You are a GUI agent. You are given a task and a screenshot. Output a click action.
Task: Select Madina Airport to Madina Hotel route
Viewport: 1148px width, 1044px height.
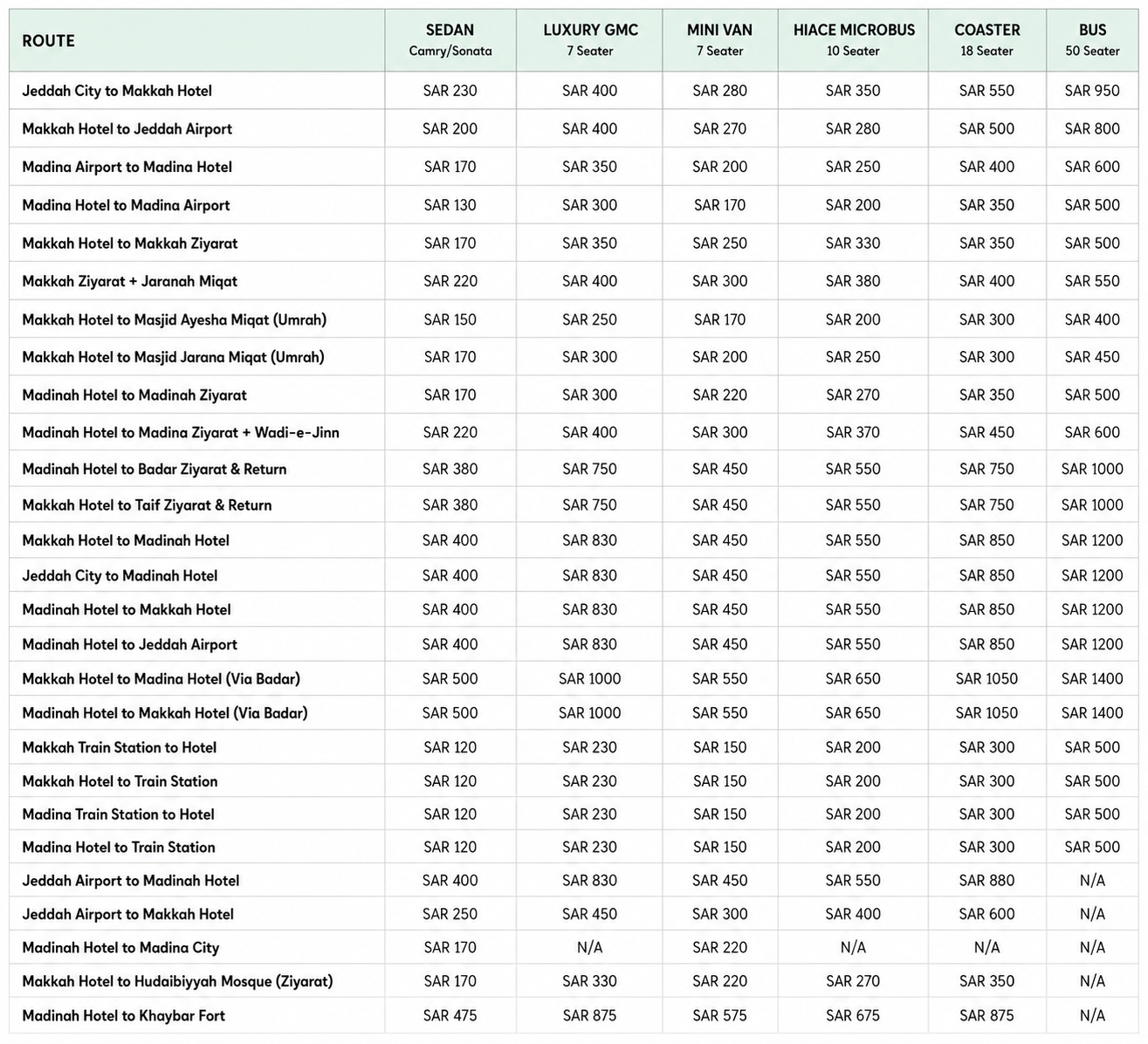127,167
